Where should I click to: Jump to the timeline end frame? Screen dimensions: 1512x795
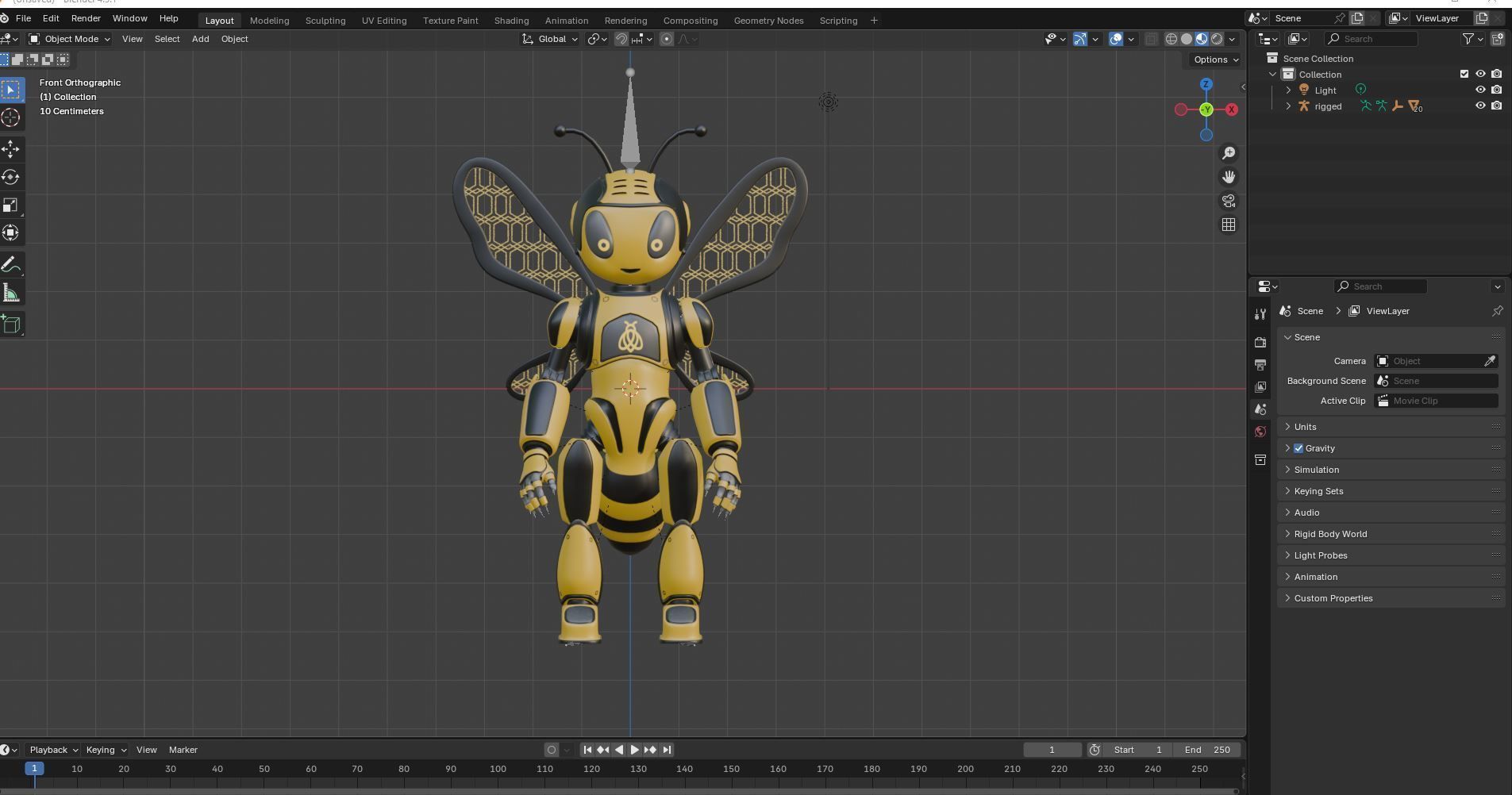pos(667,750)
